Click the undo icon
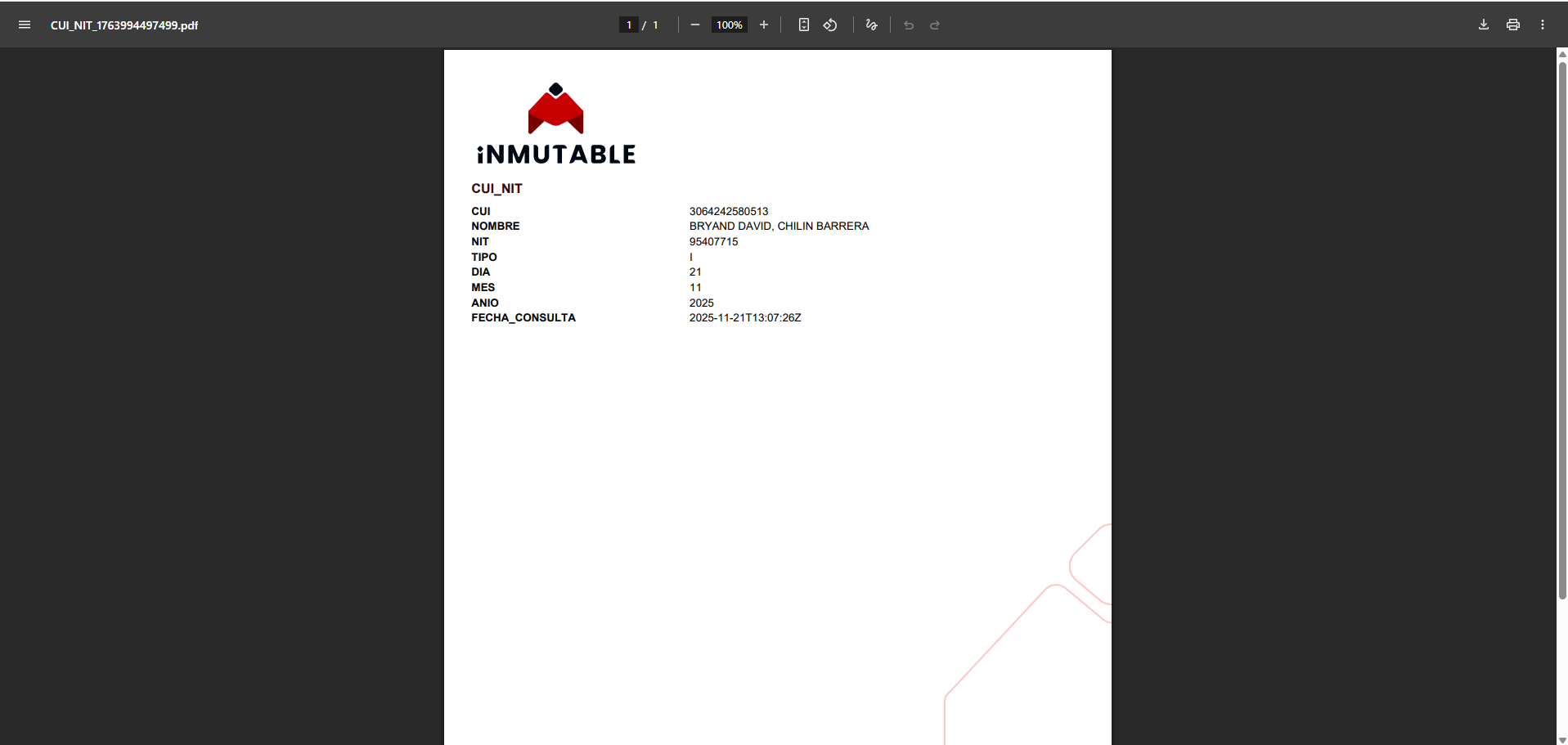The width and height of the screenshot is (1568, 745). point(908,25)
